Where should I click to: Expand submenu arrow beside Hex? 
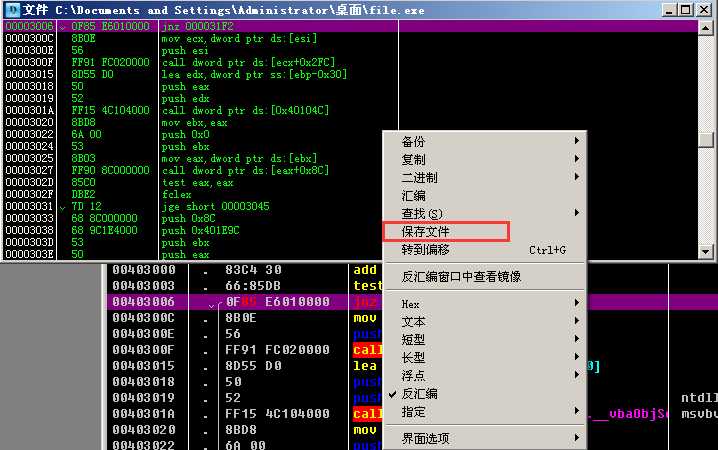point(577,303)
